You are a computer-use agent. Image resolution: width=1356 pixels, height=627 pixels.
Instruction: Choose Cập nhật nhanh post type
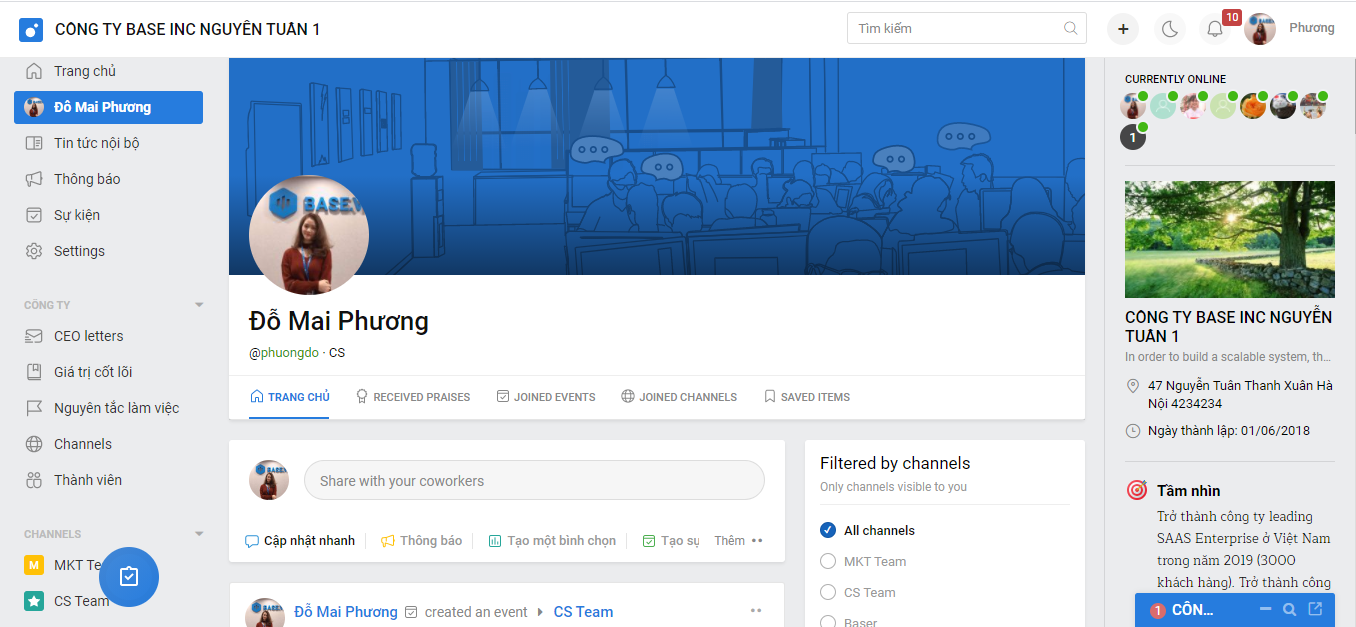(x=300, y=541)
